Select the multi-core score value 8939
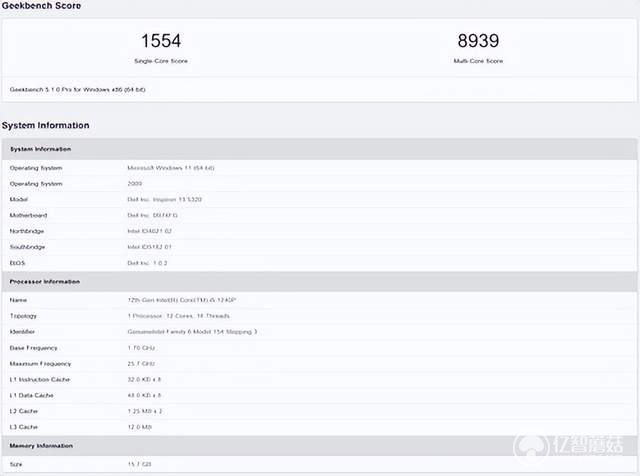 (x=478, y=41)
